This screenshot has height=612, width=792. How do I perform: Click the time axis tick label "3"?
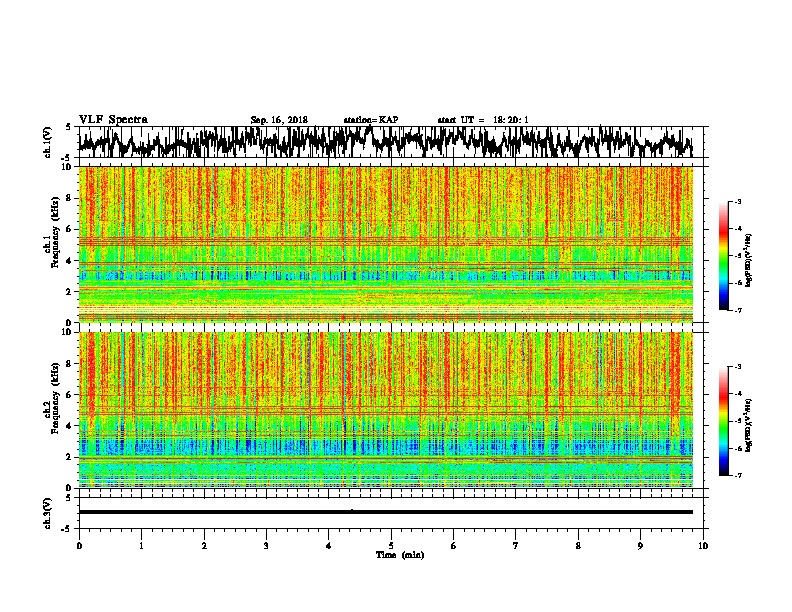[266, 545]
